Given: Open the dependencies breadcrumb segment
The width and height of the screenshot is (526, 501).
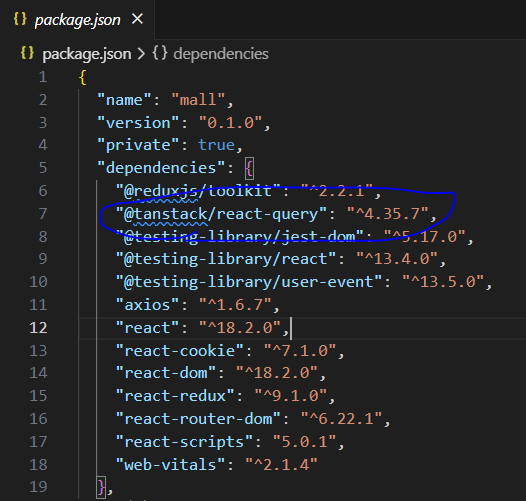Looking at the screenshot, I should [221, 54].
